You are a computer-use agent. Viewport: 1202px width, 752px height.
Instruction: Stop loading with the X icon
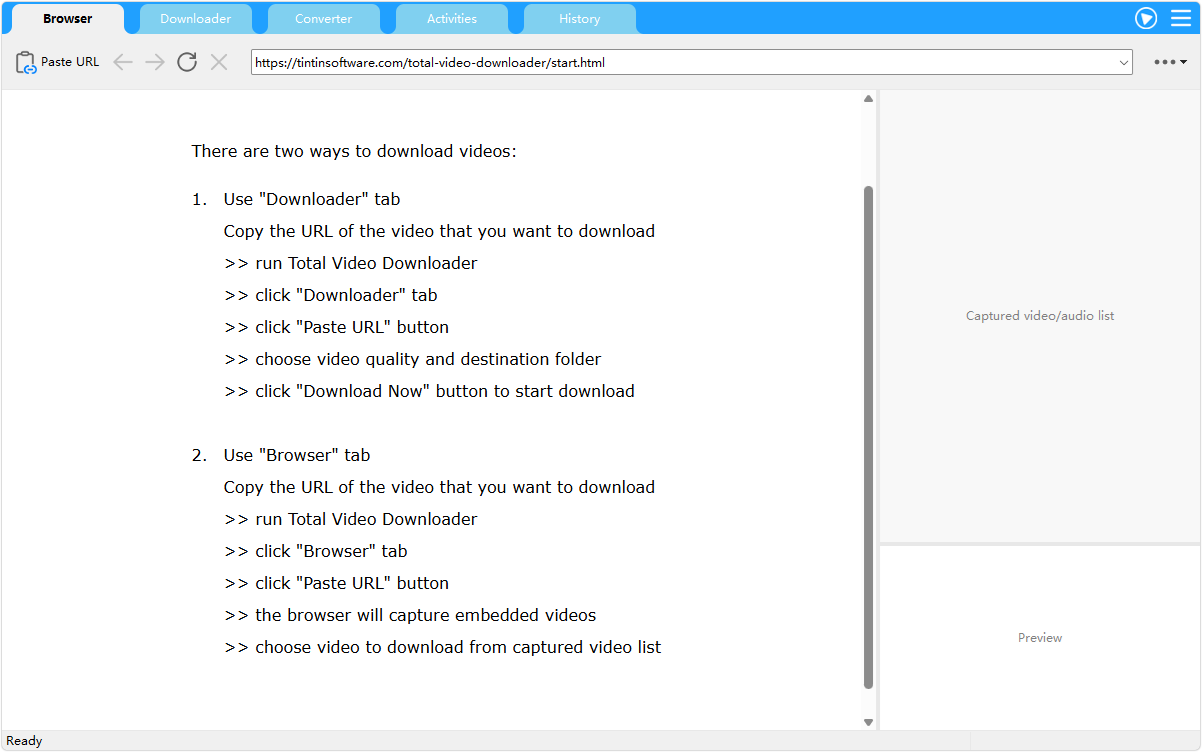[x=219, y=62]
